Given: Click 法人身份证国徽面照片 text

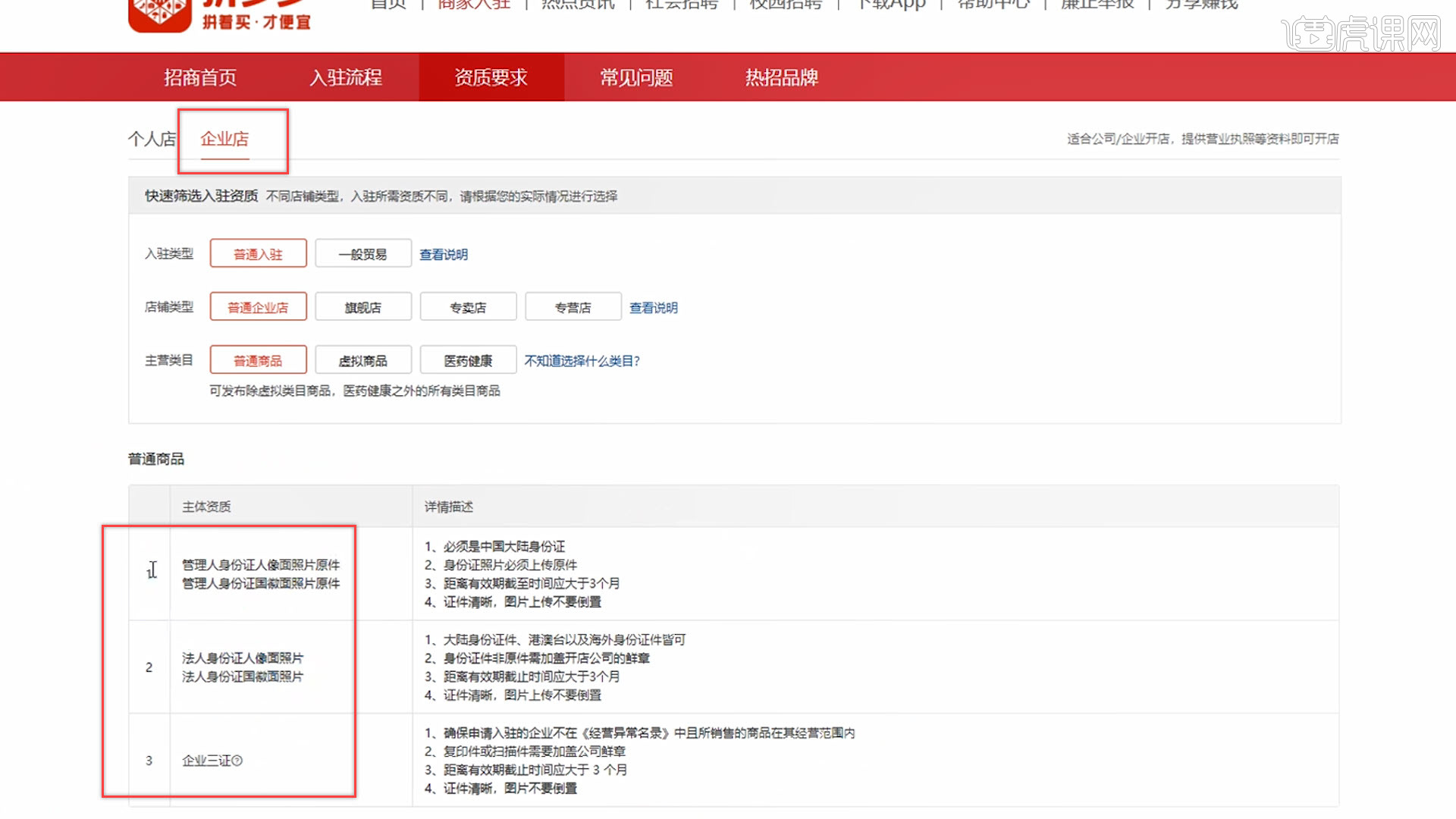Looking at the screenshot, I should click(243, 676).
